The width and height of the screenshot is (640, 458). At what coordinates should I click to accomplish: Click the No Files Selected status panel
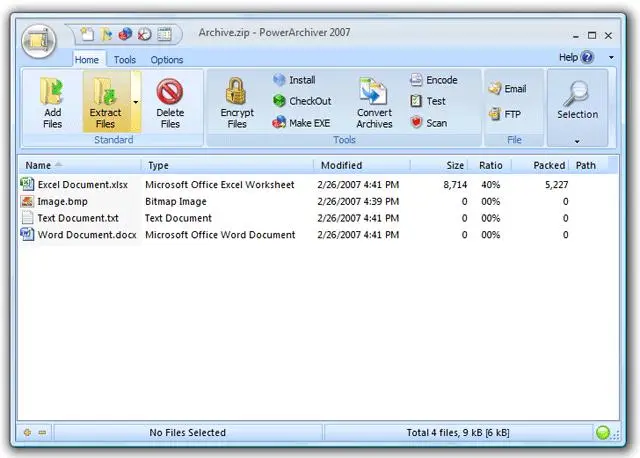tap(188, 433)
